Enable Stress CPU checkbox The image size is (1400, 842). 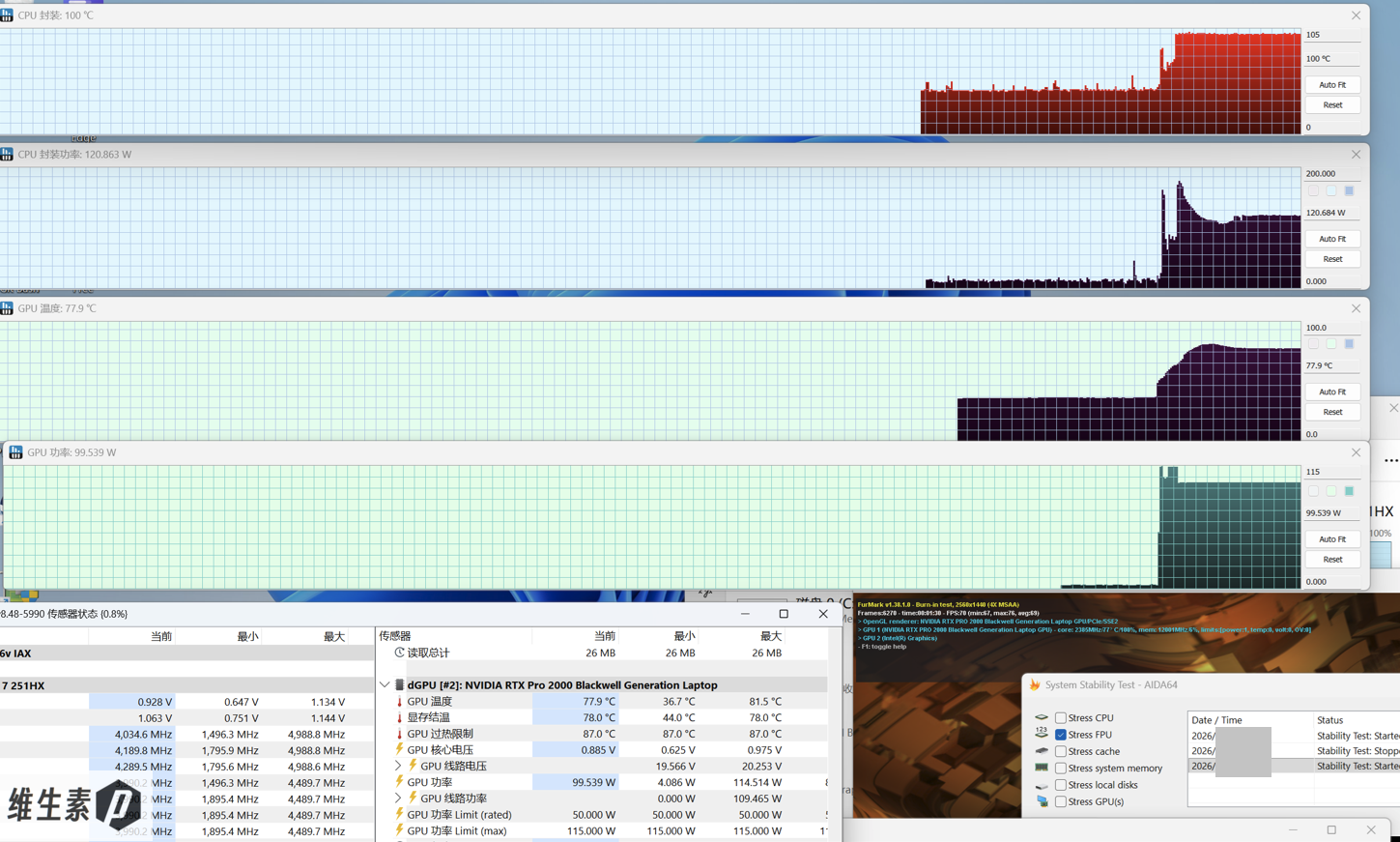click(x=1061, y=718)
